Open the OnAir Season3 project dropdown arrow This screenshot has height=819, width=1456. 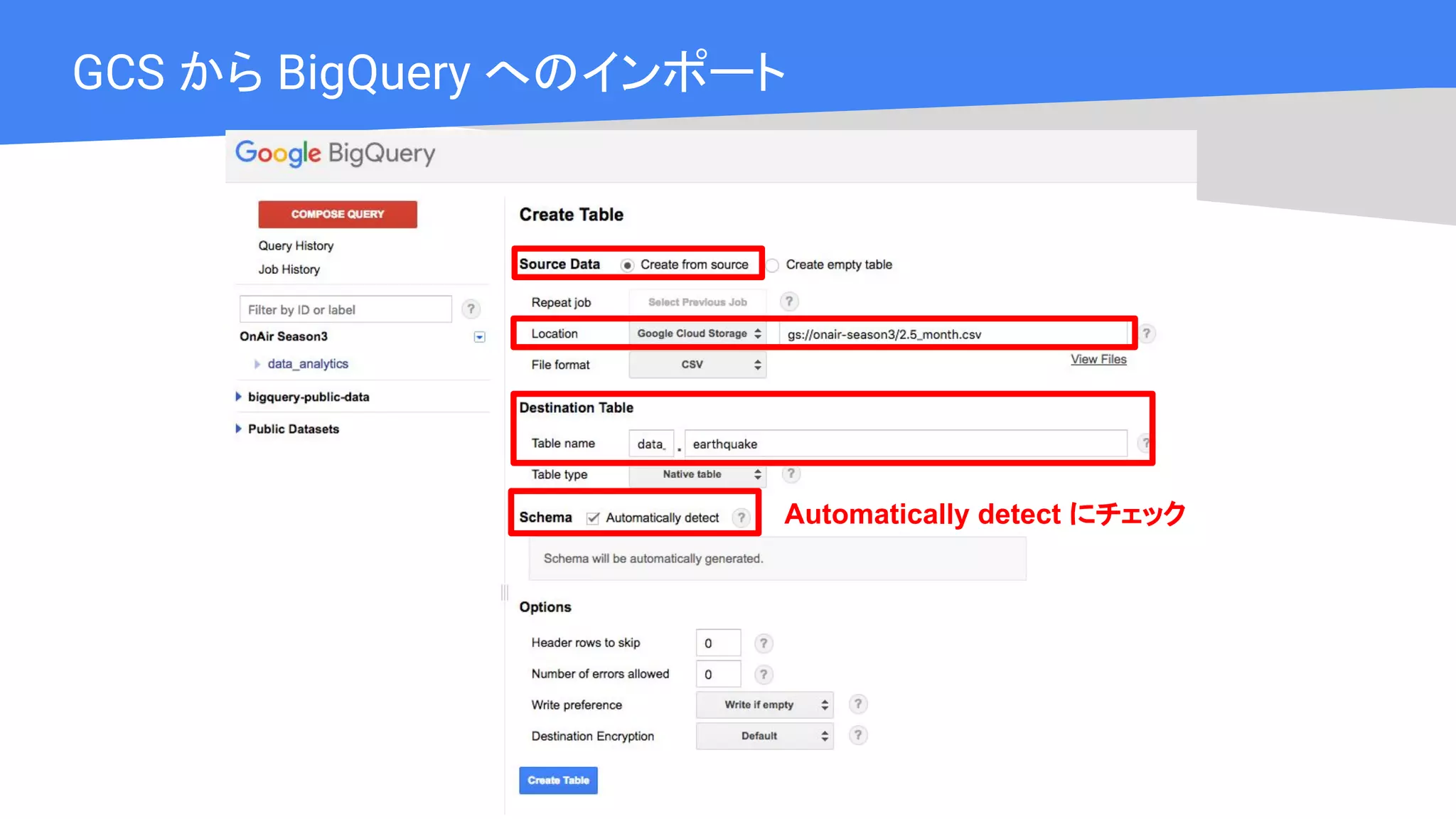(x=480, y=337)
